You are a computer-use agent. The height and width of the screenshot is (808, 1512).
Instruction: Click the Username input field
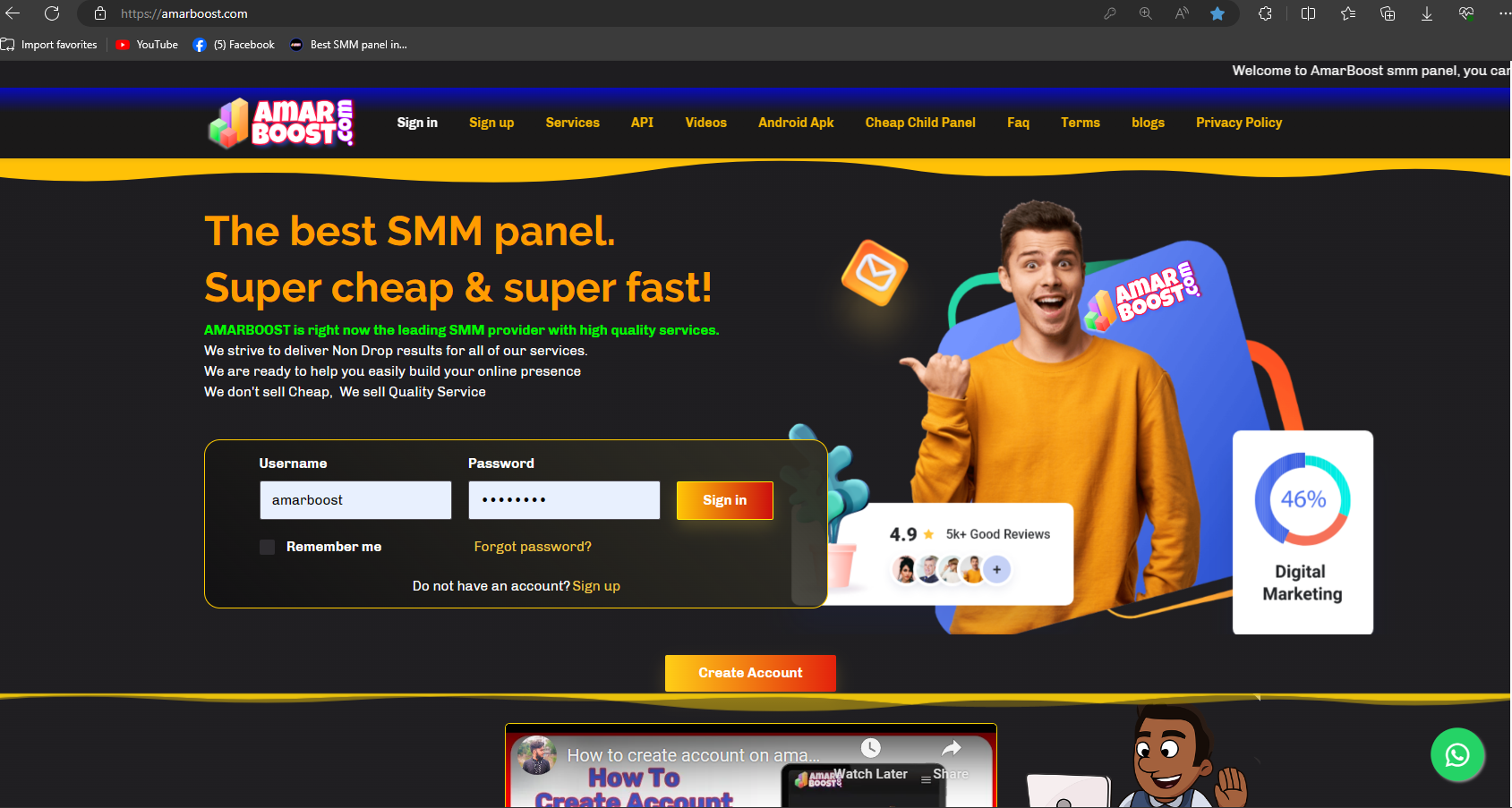pos(355,500)
